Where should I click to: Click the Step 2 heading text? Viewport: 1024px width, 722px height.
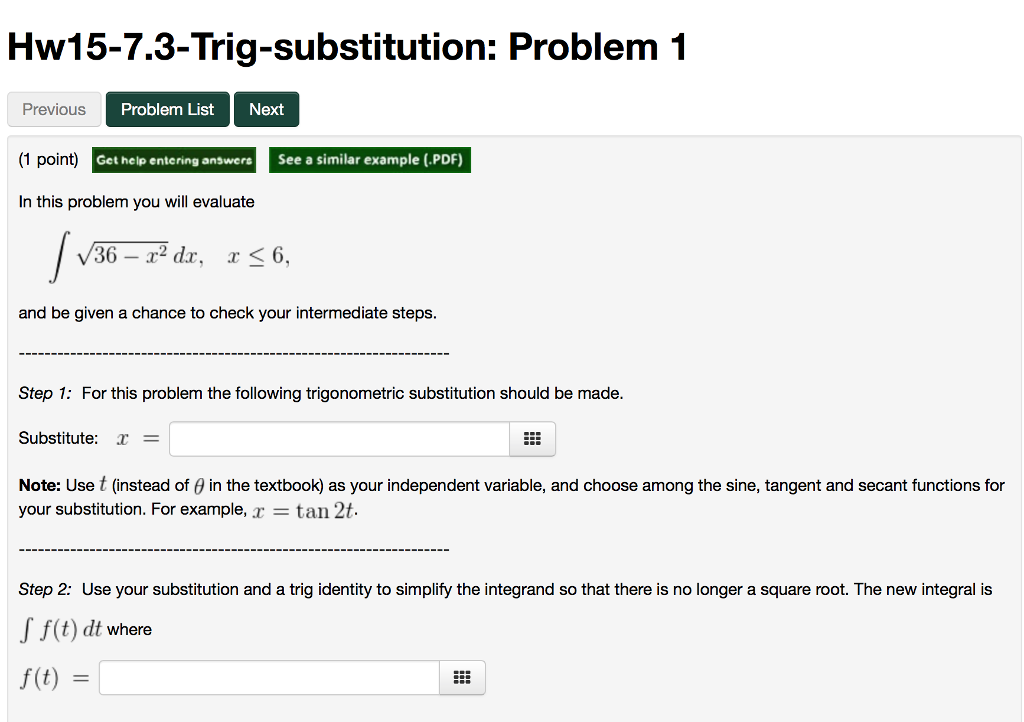tap(45, 589)
